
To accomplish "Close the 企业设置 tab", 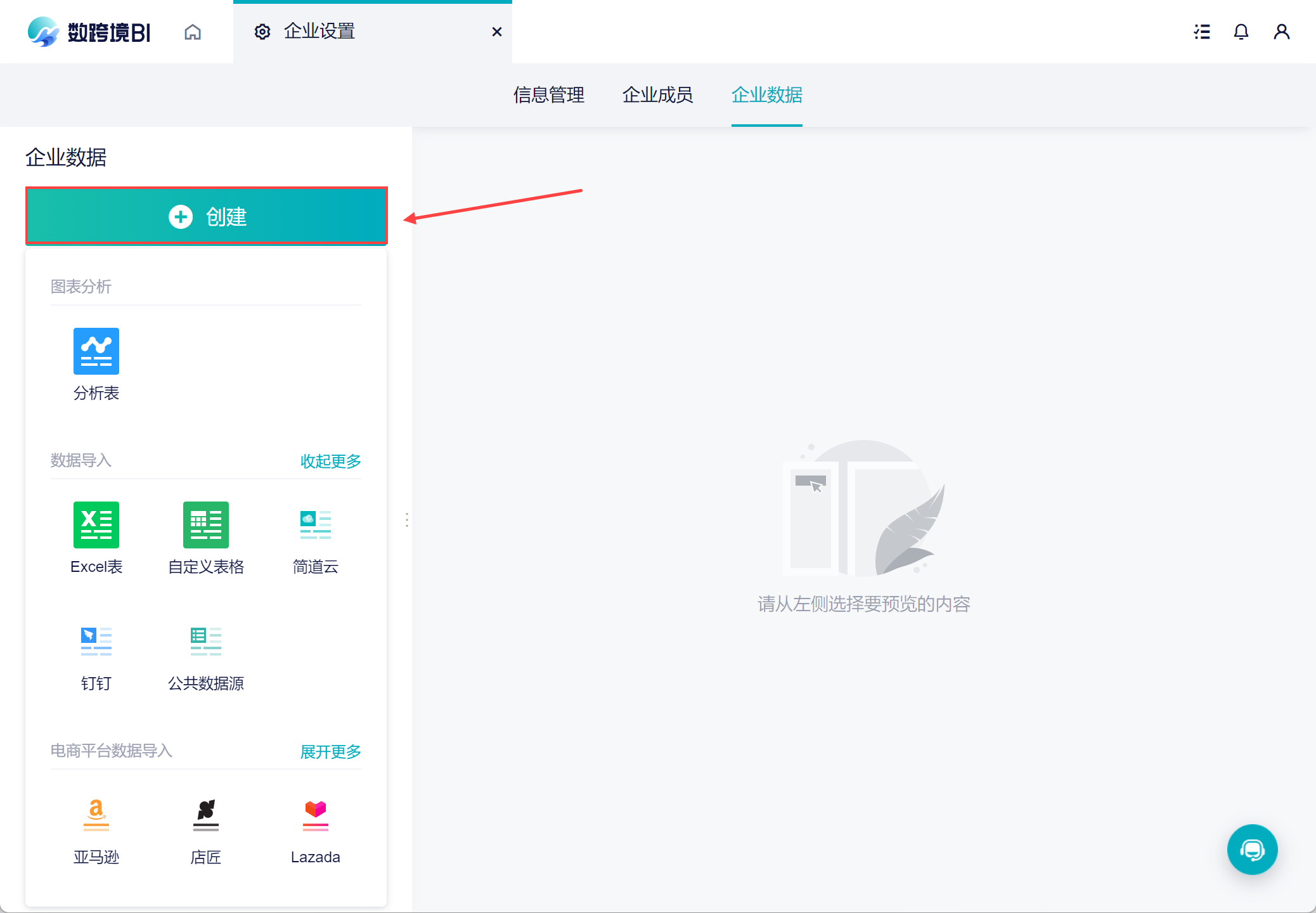I will click(x=497, y=32).
